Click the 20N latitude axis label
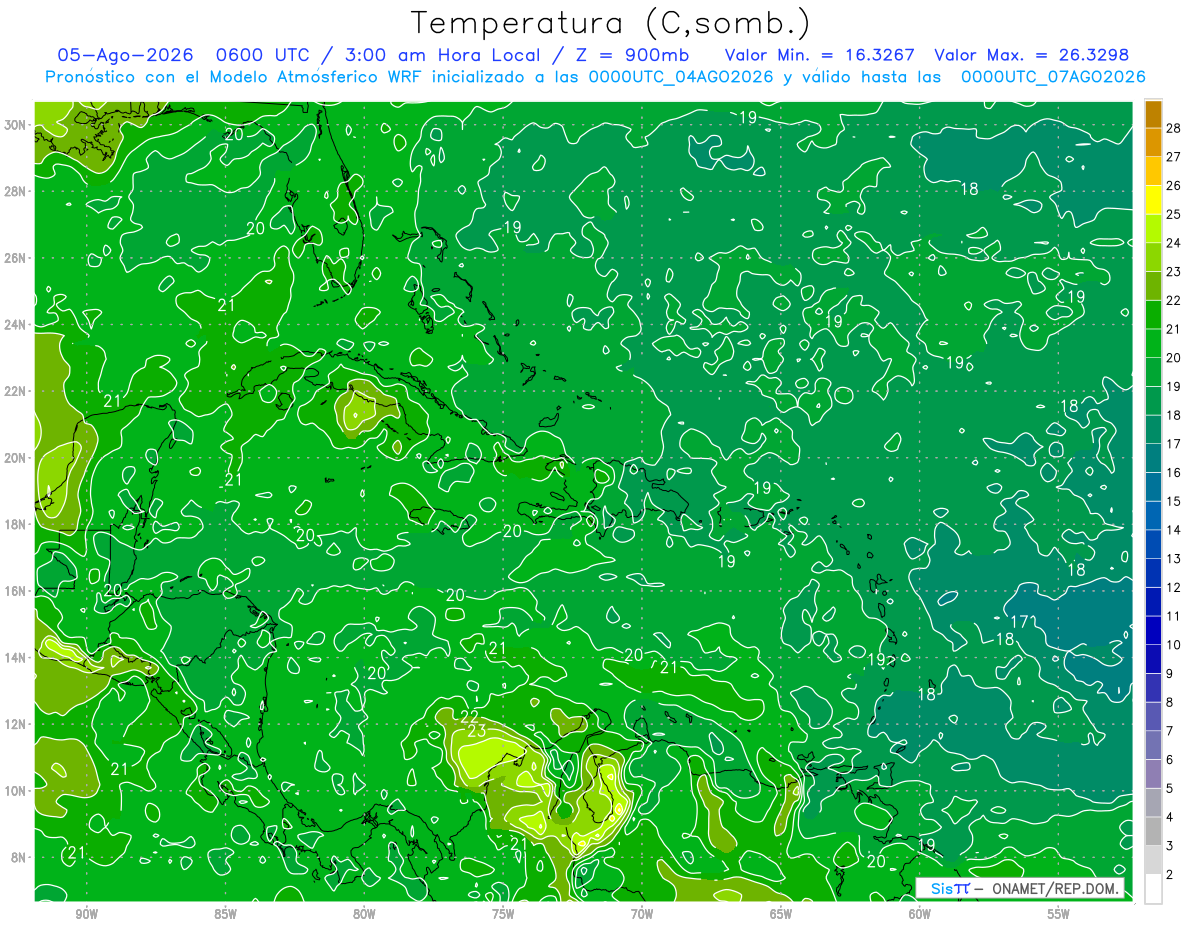This screenshot has width=1200, height=927. [x=16, y=458]
